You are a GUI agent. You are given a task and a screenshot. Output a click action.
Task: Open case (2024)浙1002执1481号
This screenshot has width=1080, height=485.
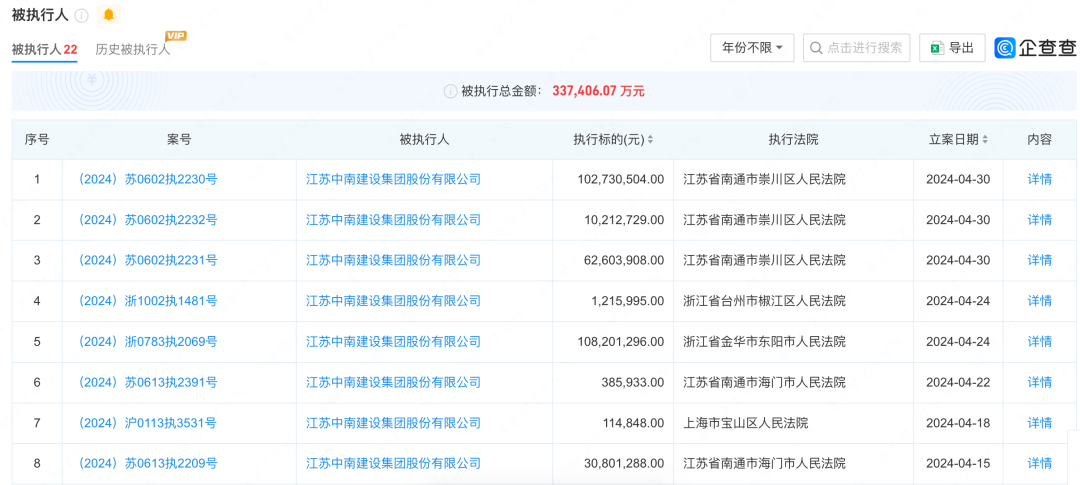(x=147, y=301)
